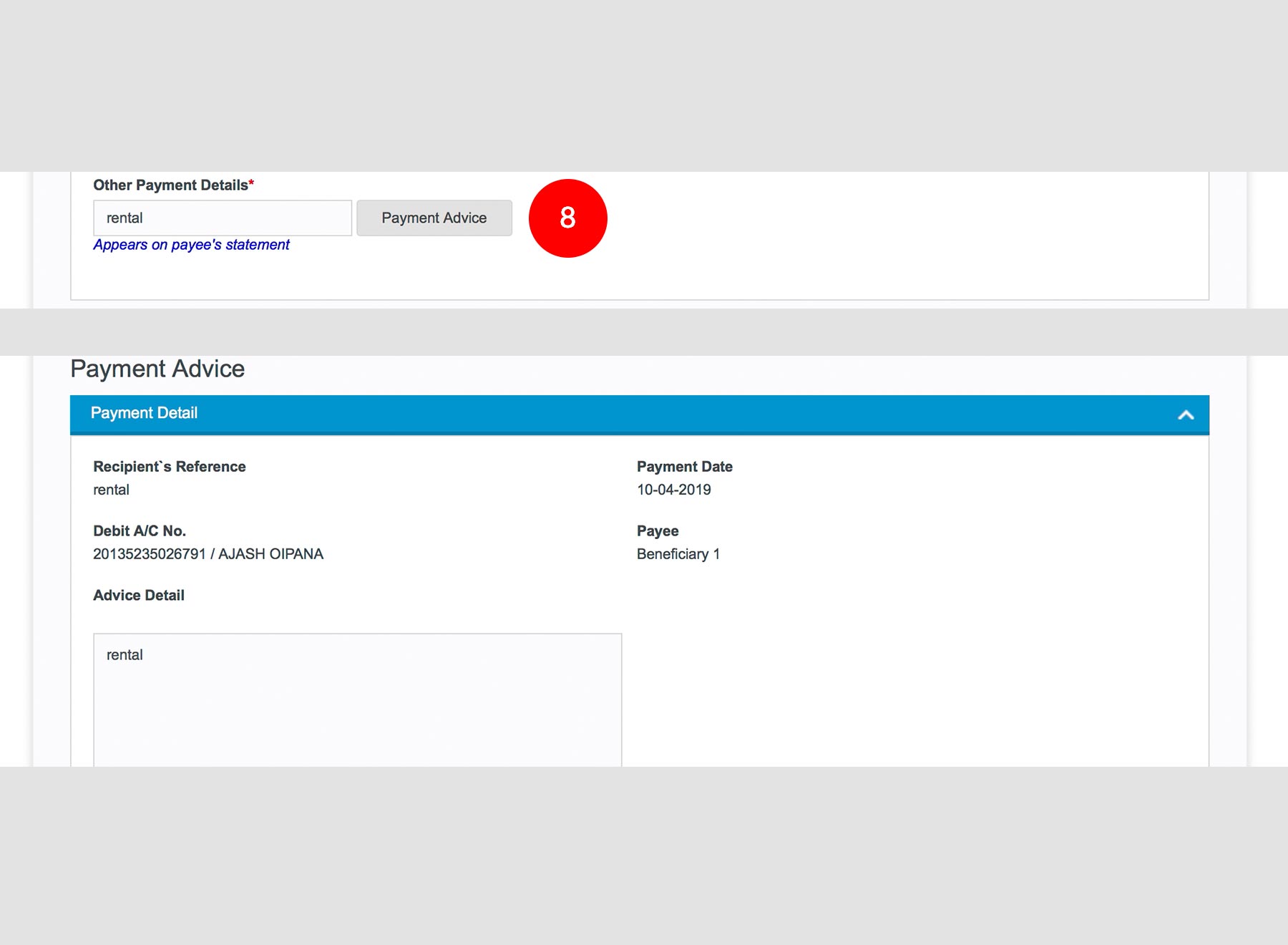Click the Payment Date label
Image resolution: width=1288 pixels, height=945 pixels.
(684, 467)
